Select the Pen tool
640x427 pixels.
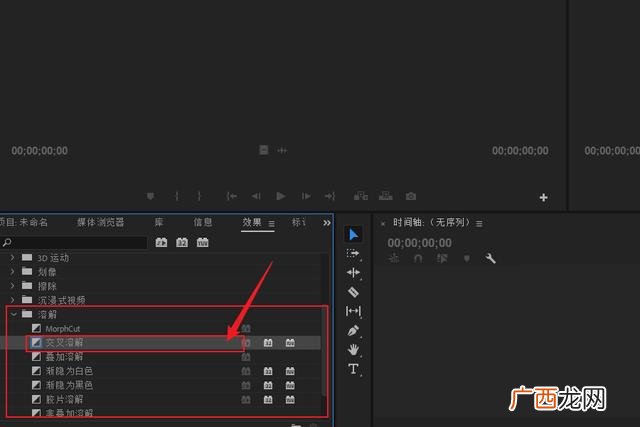[353, 330]
